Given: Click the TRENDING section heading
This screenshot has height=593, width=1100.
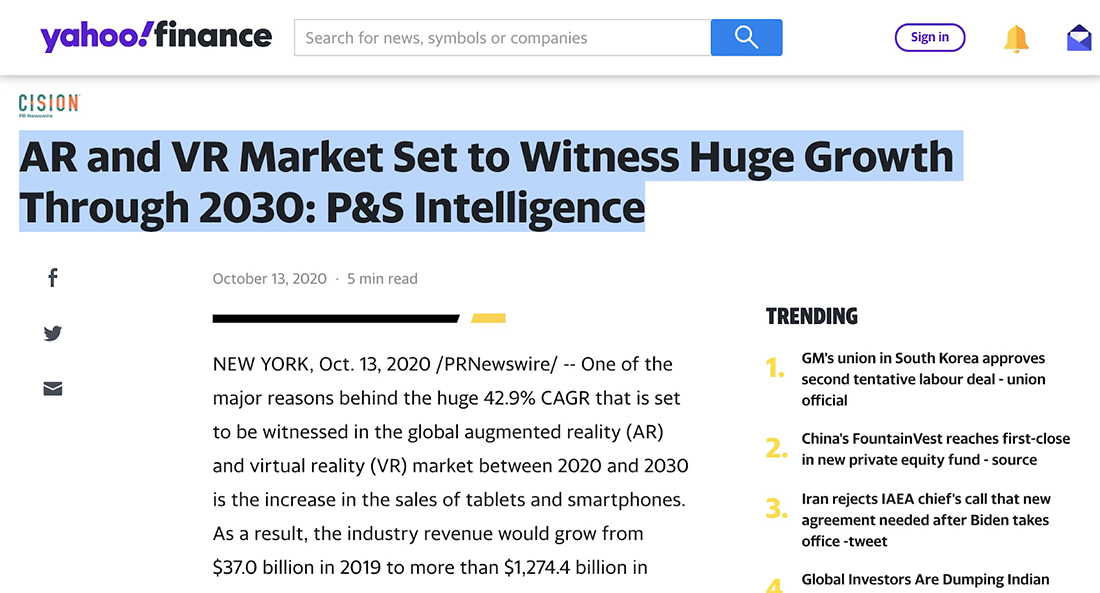Looking at the screenshot, I should [811, 316].
